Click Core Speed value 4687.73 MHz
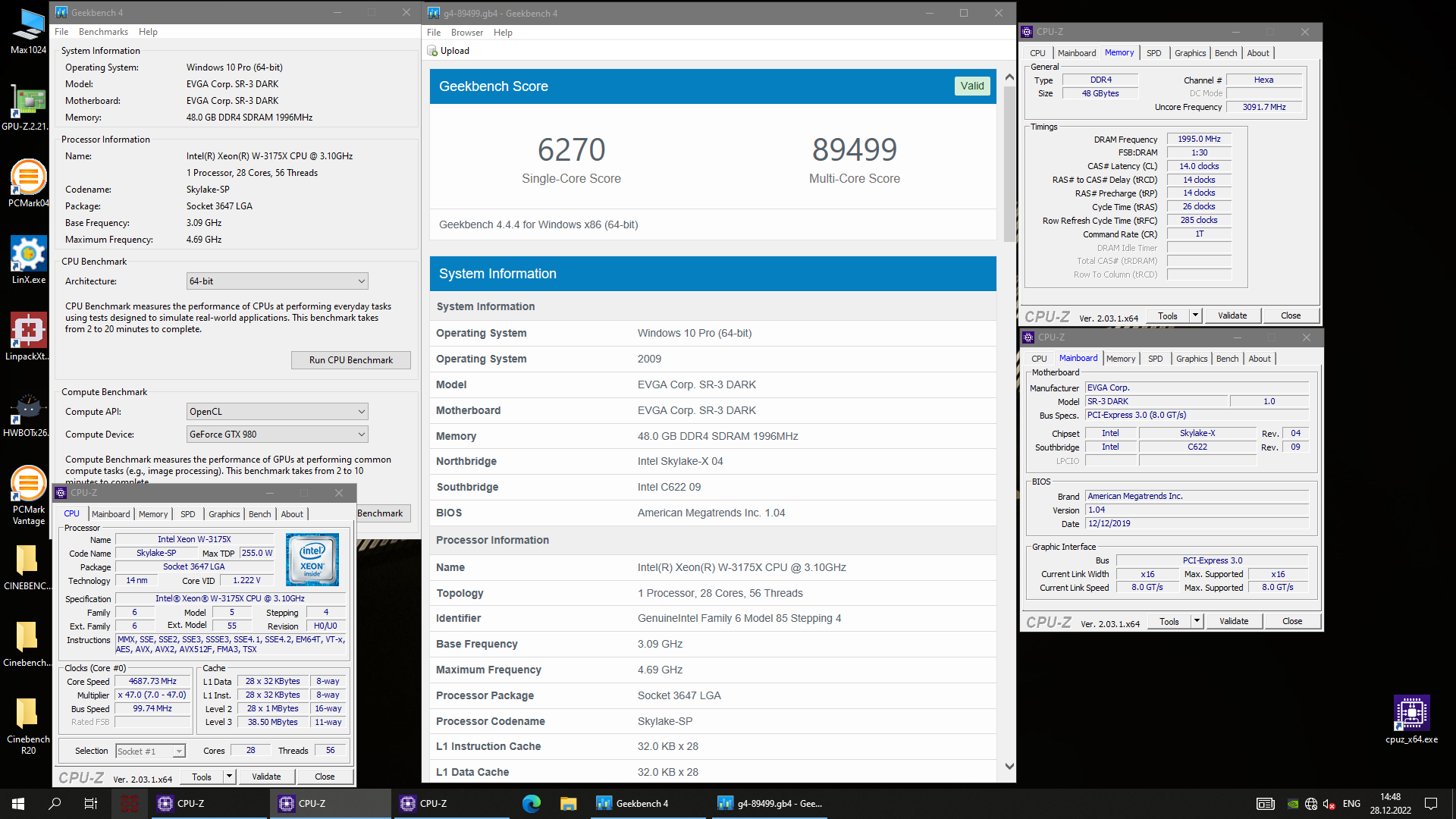Viewport: 1456px width, 819px height. pos(152,681)
